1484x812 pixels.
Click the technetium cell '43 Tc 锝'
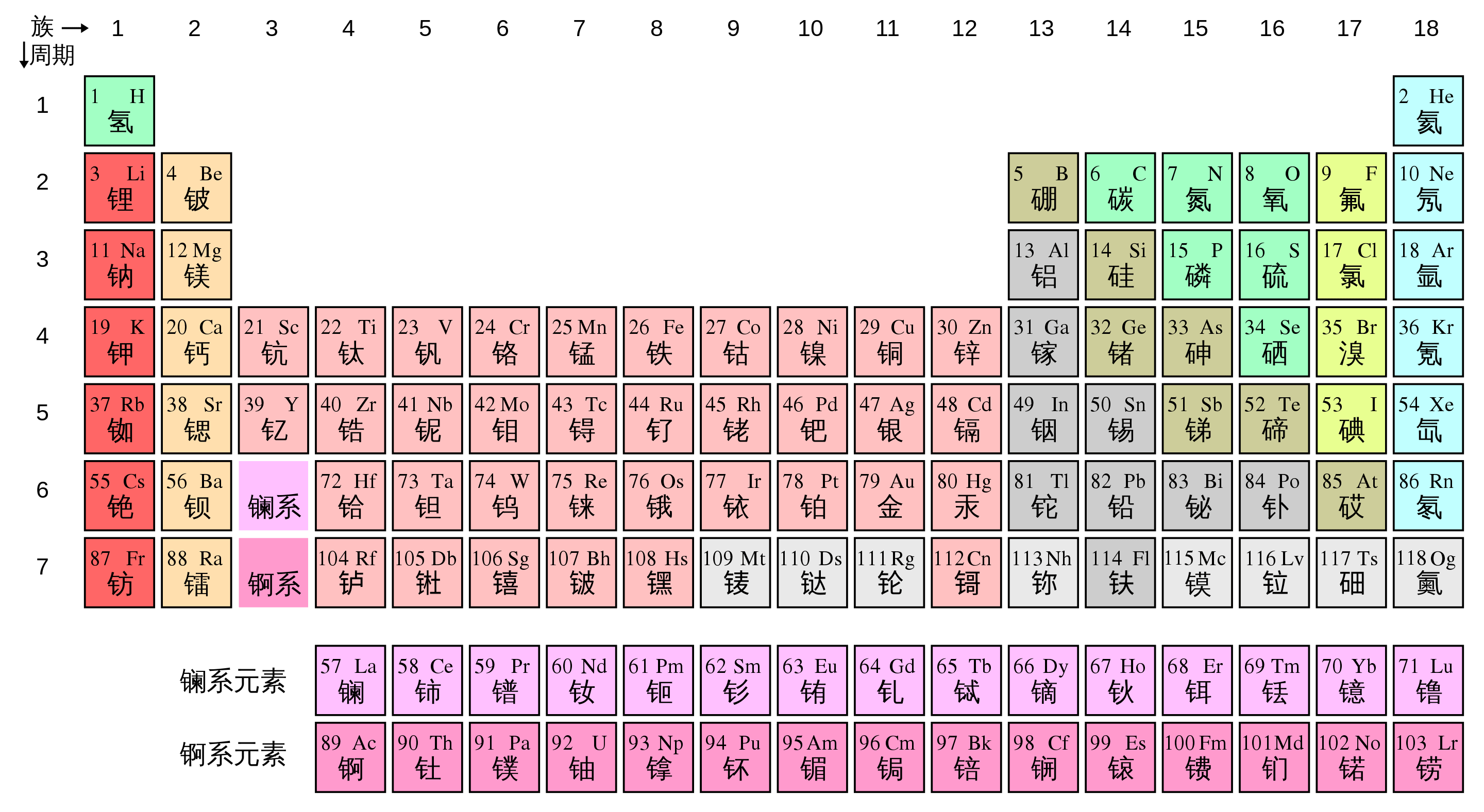[x=581, y=419]
